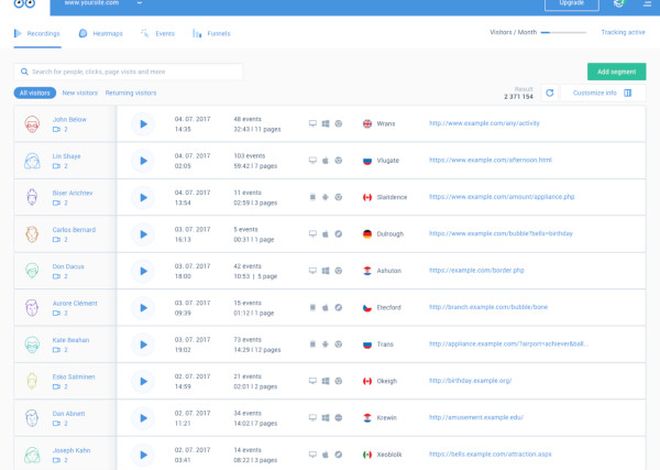Refresh the results list
The image size is (660, 470).
click(550, 93)
